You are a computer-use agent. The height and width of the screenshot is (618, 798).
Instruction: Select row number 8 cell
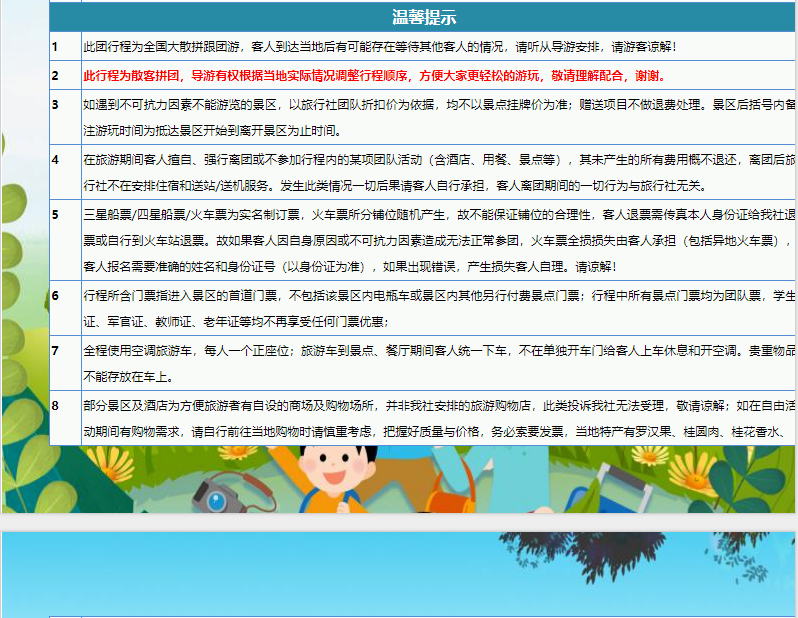point(65,418)
